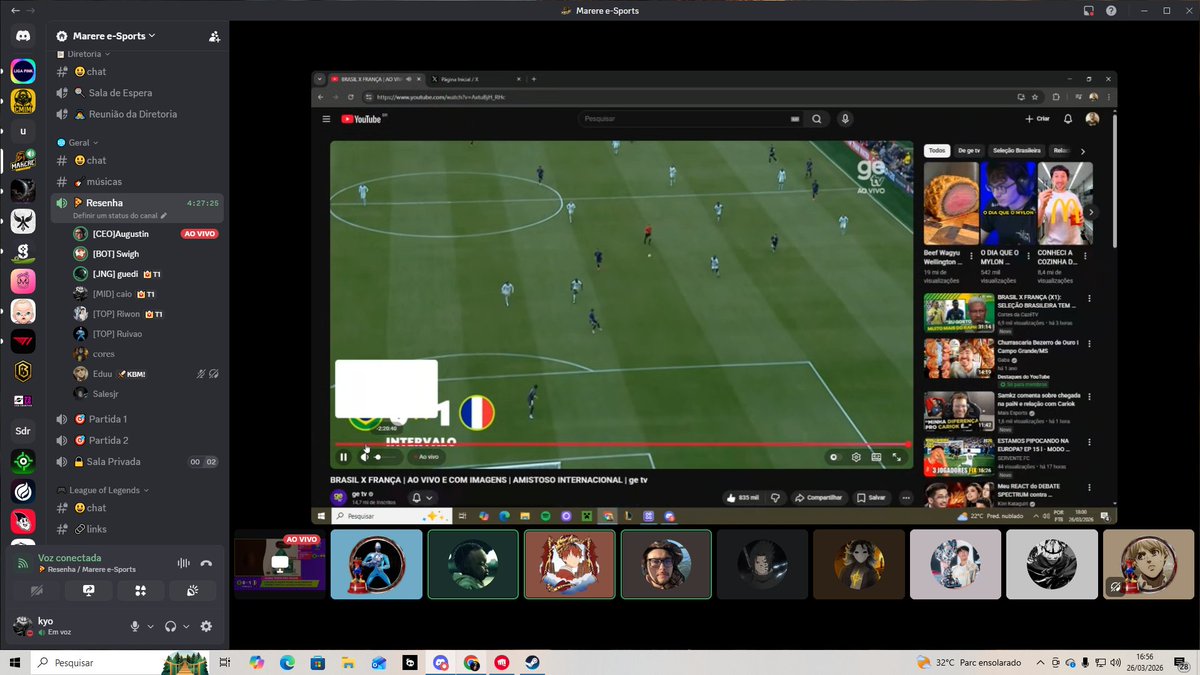Switch to the CMJM server icon
1200x675 pixels.
[23, 102]
